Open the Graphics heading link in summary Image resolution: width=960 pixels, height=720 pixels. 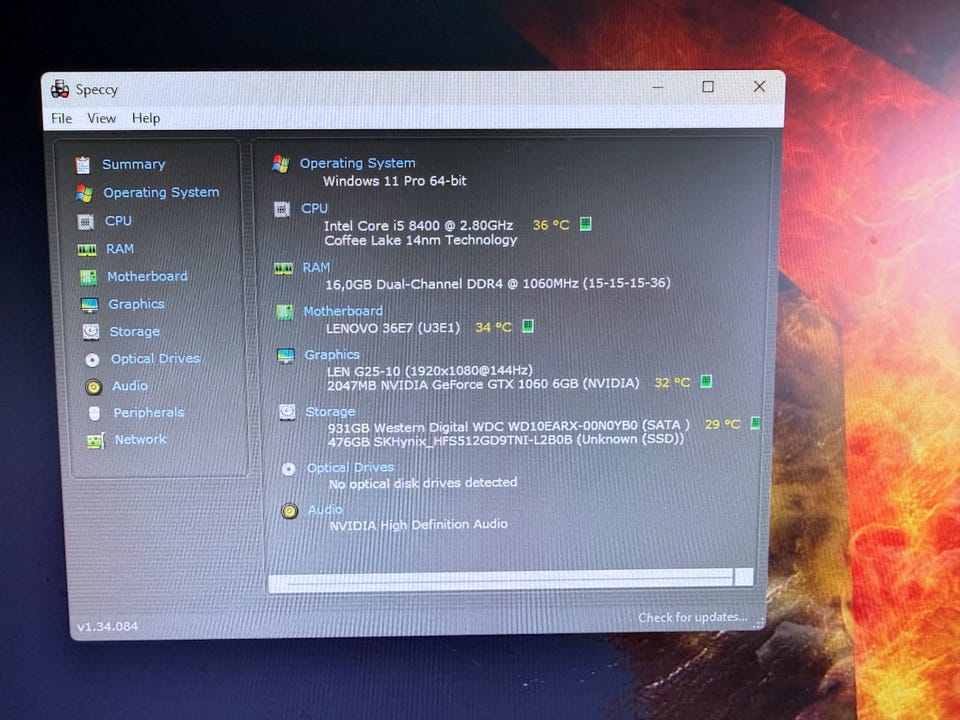pos(332,354)
